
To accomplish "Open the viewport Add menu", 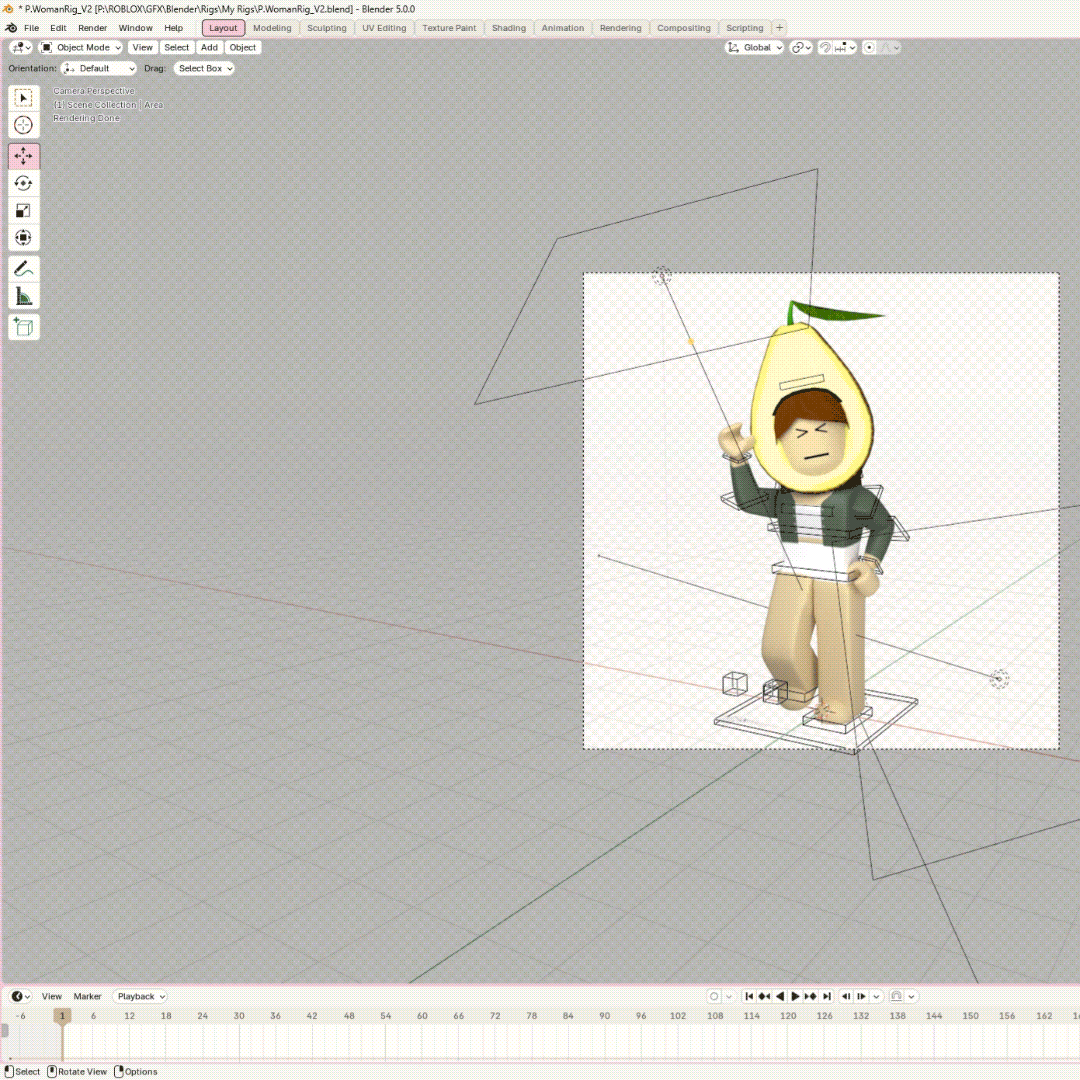I will 209,48.
